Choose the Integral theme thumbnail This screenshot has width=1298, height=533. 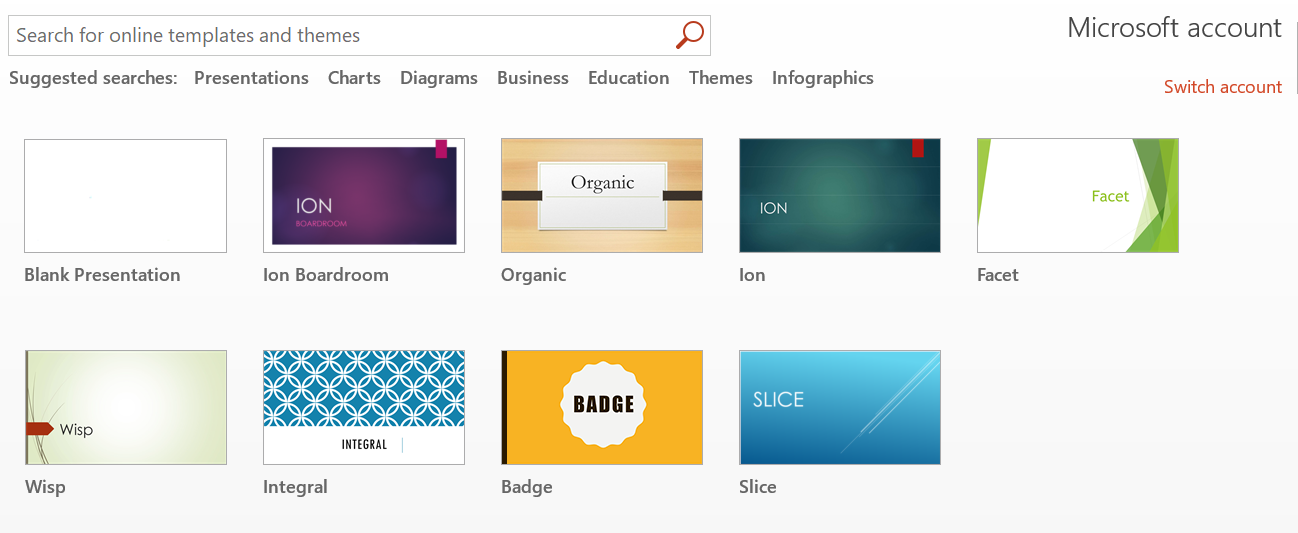[x=364, y=407]
